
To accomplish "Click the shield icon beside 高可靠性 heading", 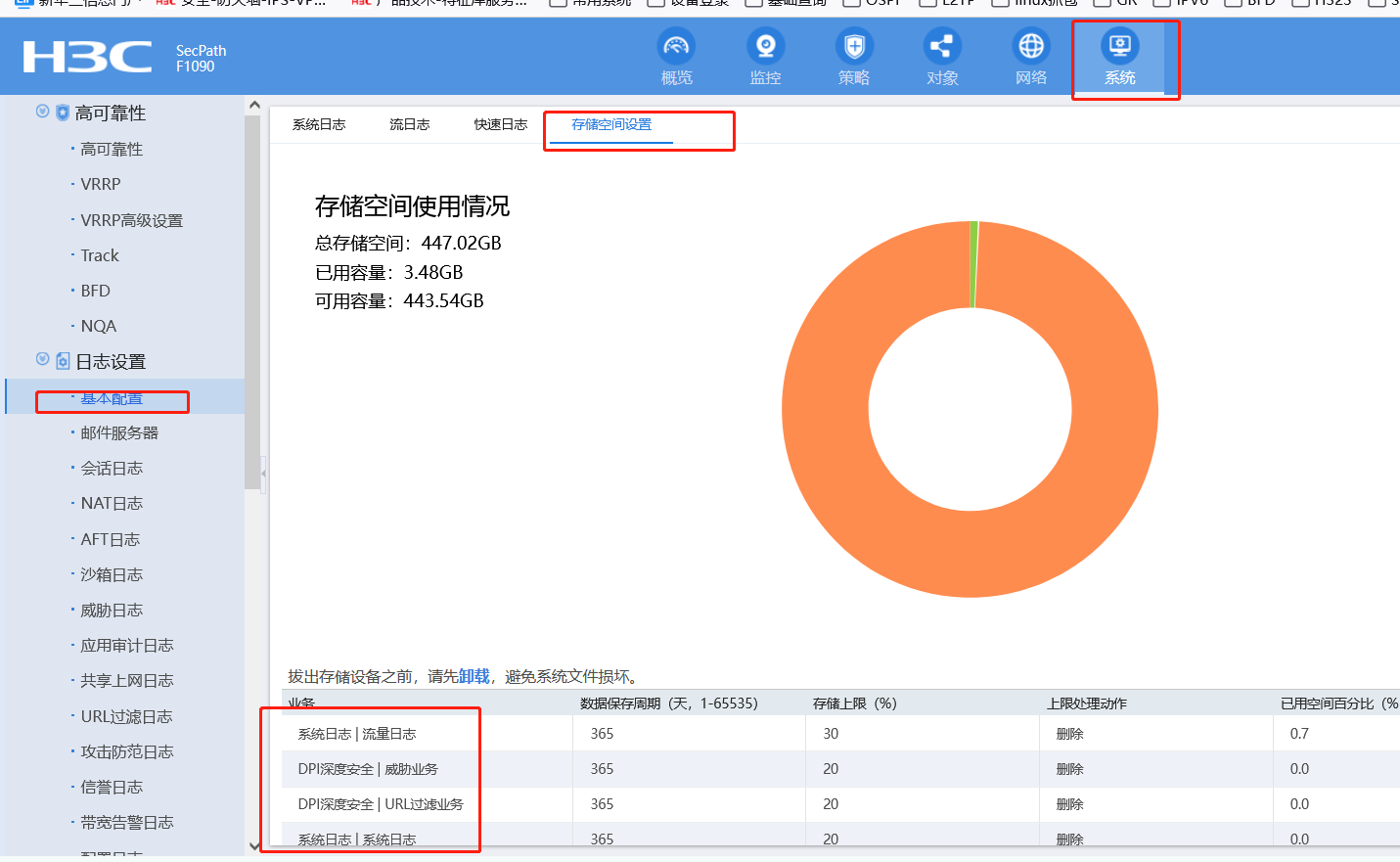I will coord(63,113).
